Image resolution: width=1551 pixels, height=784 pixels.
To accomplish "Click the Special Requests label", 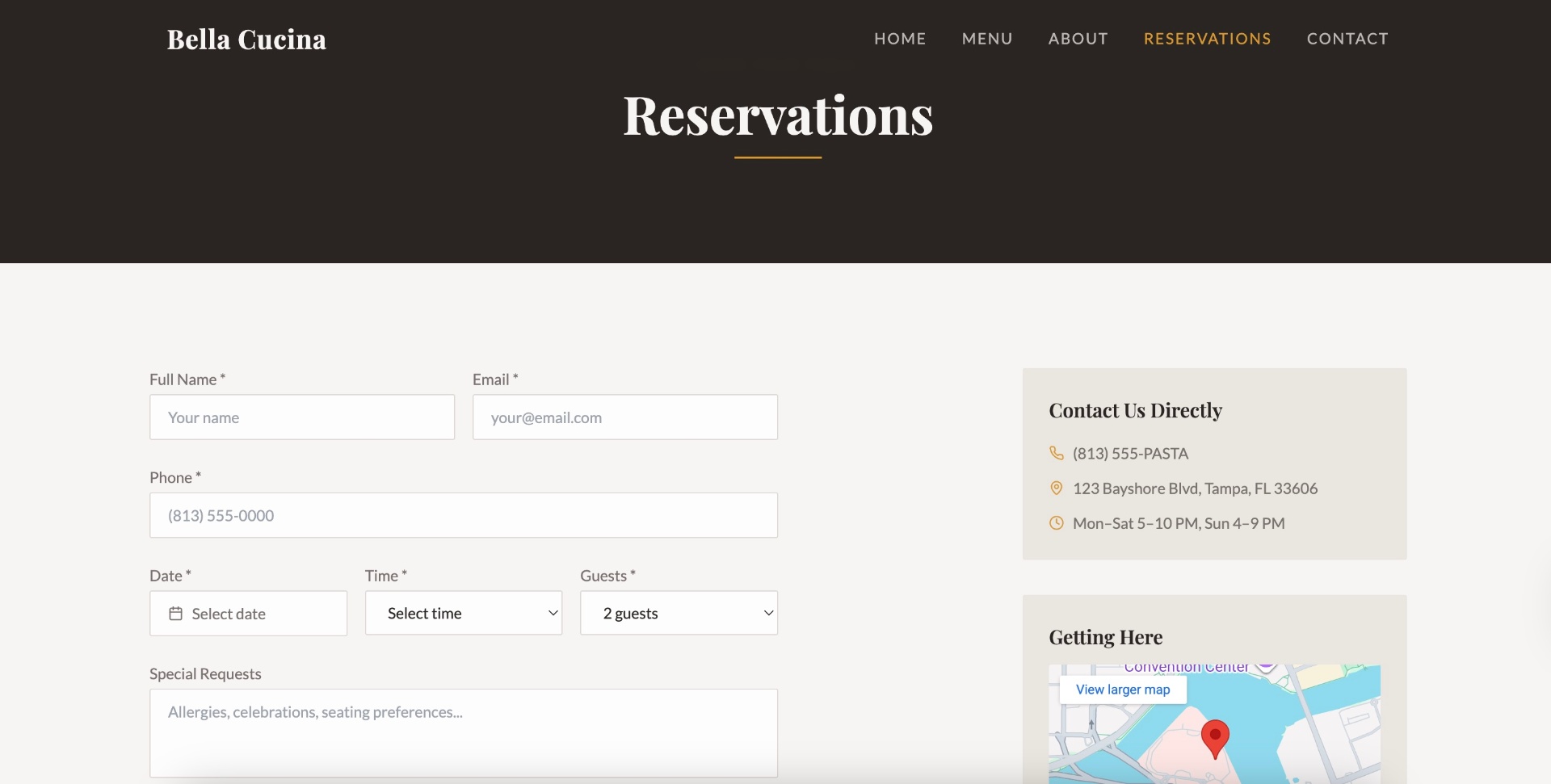I will pyautogui.click(x=205, y=673).
